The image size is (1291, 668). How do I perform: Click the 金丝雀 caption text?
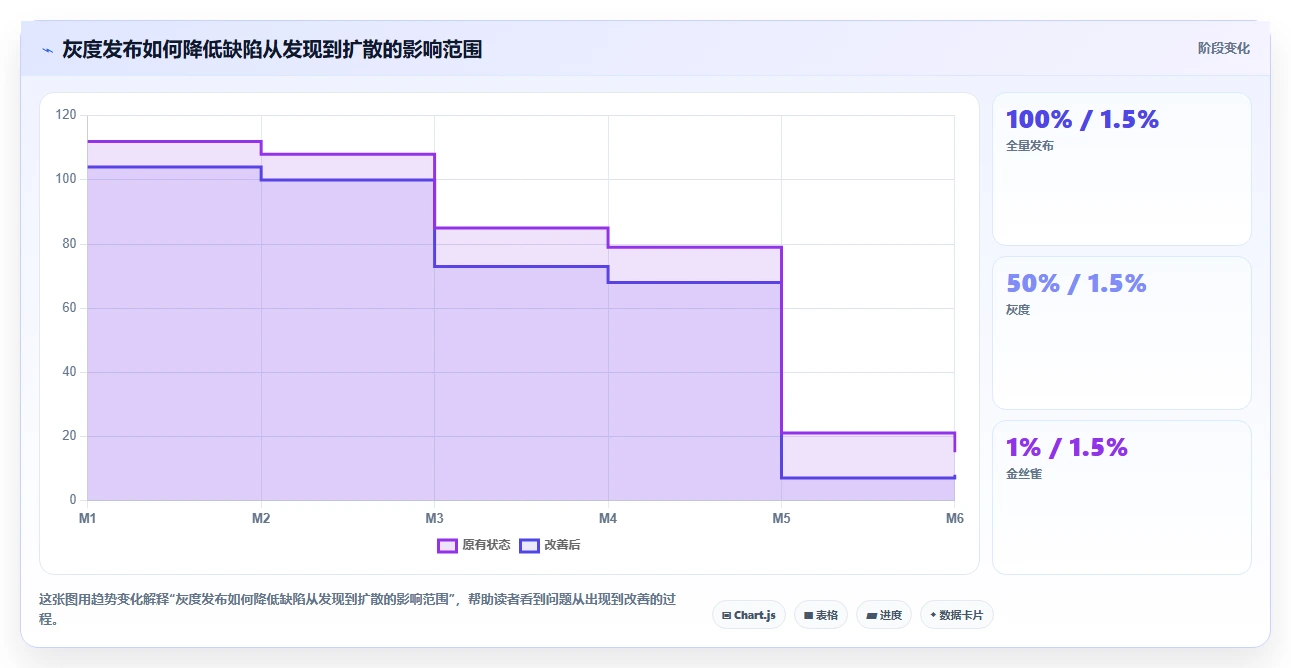click(1024, 473)
